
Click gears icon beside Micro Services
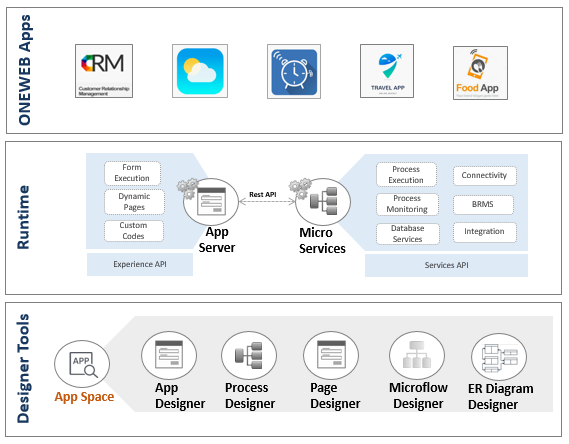[300, 188]
